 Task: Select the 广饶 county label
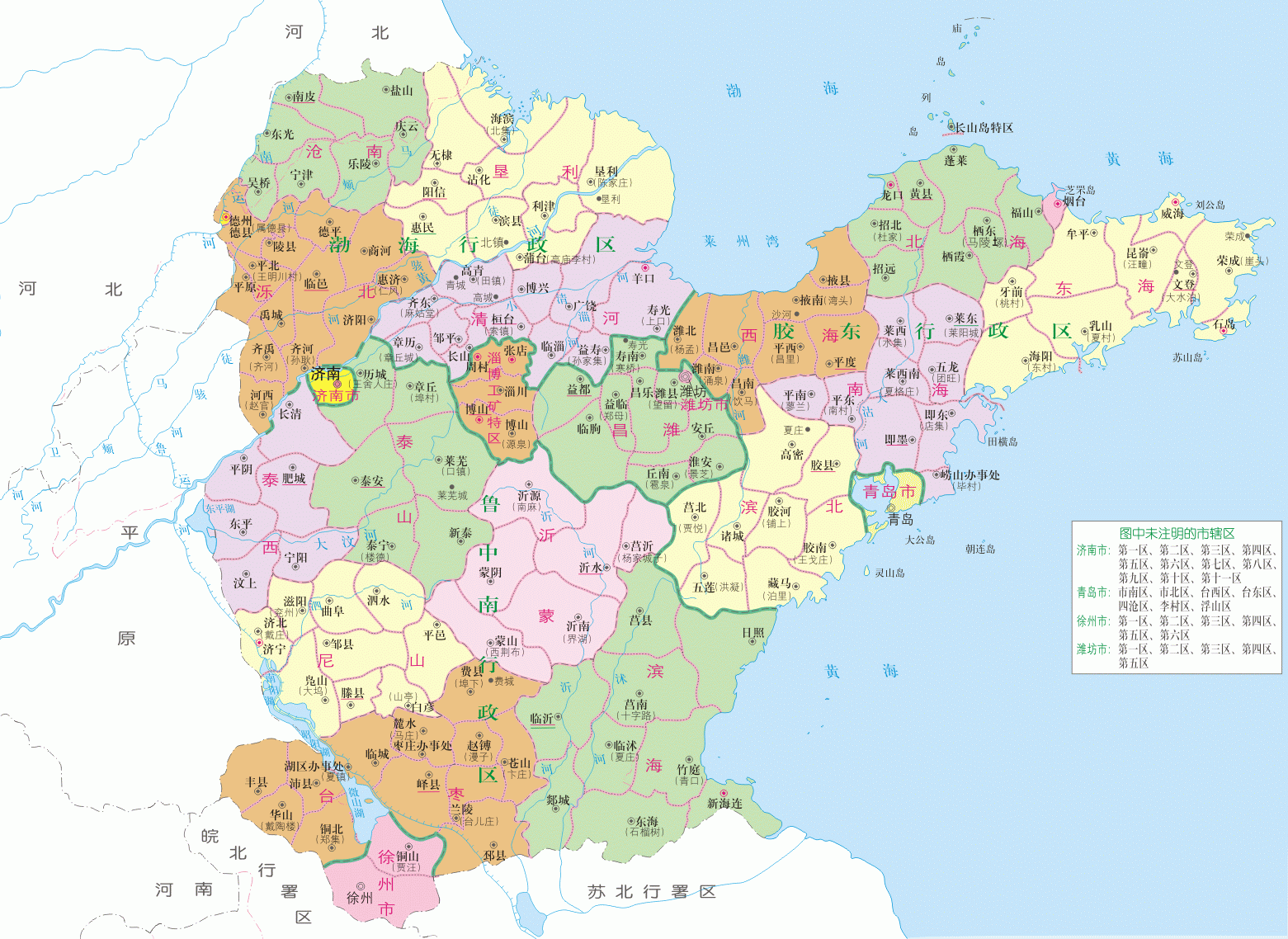coord(585,306)
